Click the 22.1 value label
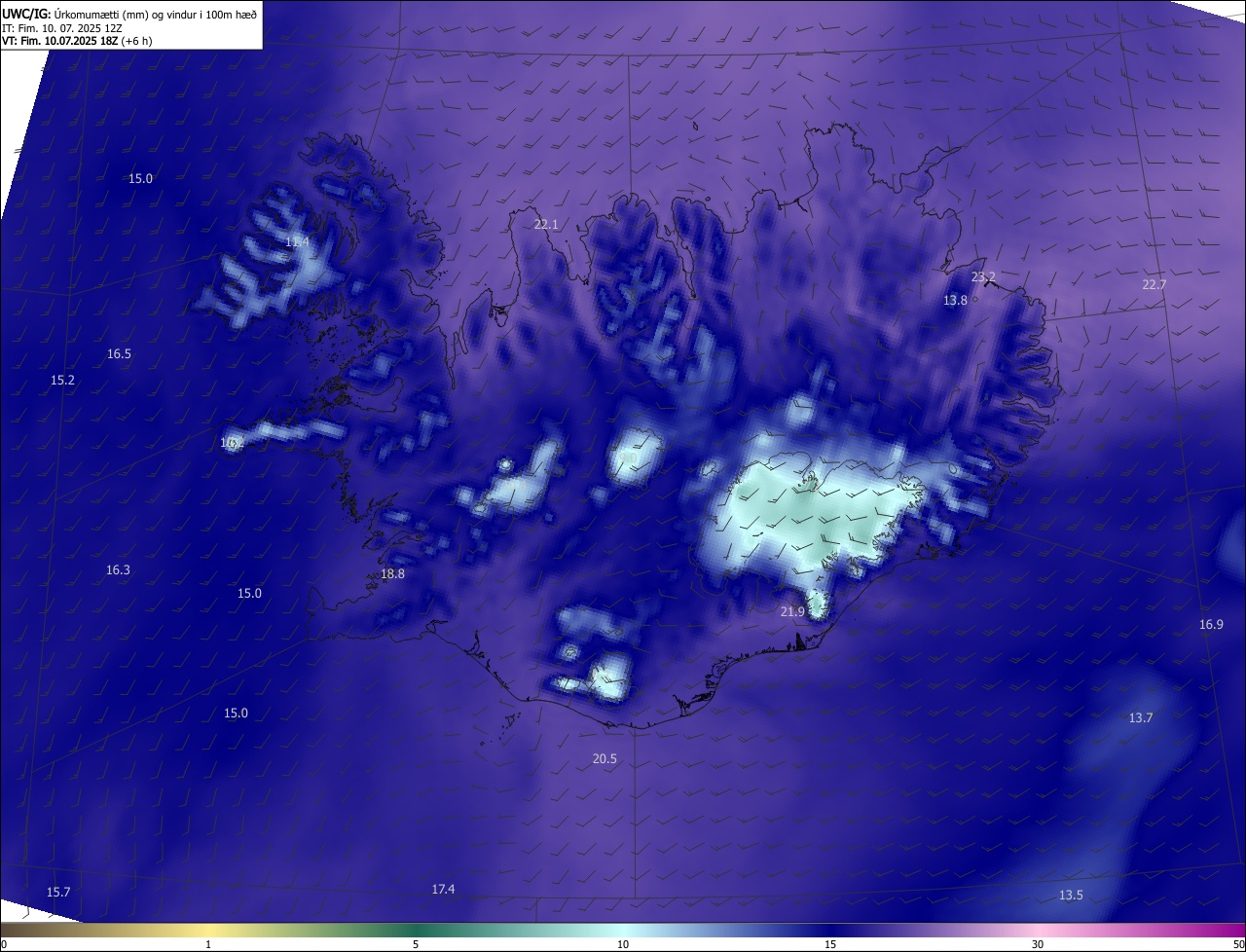This screenshot has height=952, width=1246. tap(546, 224)
